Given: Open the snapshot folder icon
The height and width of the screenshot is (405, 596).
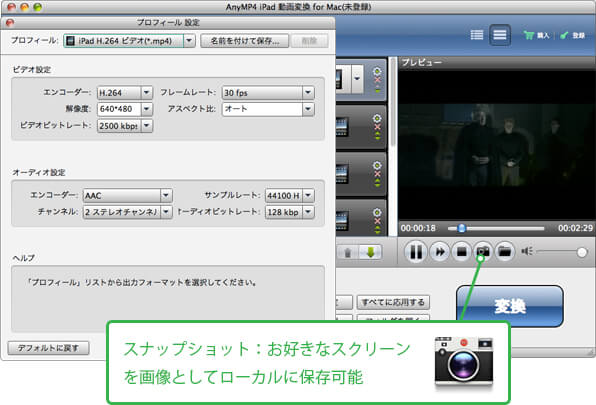Looking at the screenshot, I should (505, 252).
